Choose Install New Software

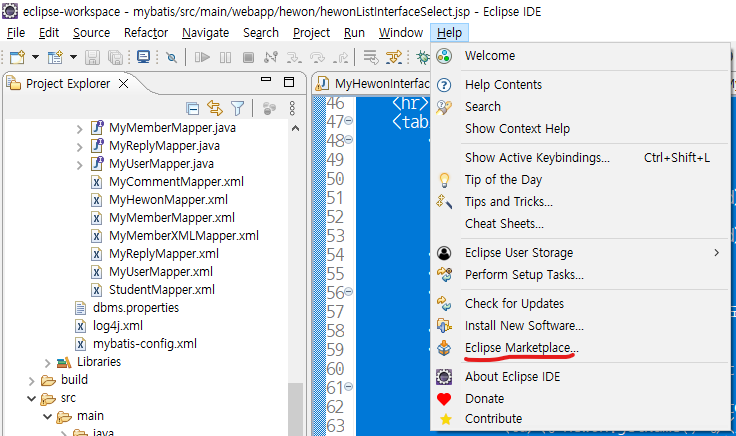point(580,326)
